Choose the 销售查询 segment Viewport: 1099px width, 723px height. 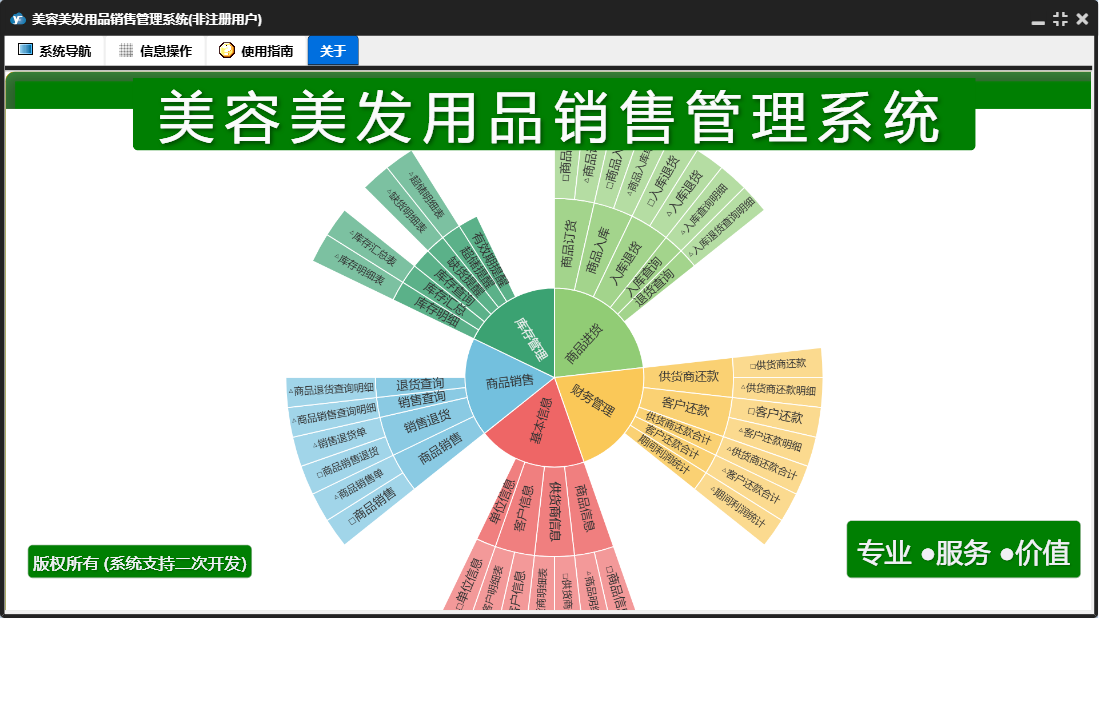click(422, 399)
